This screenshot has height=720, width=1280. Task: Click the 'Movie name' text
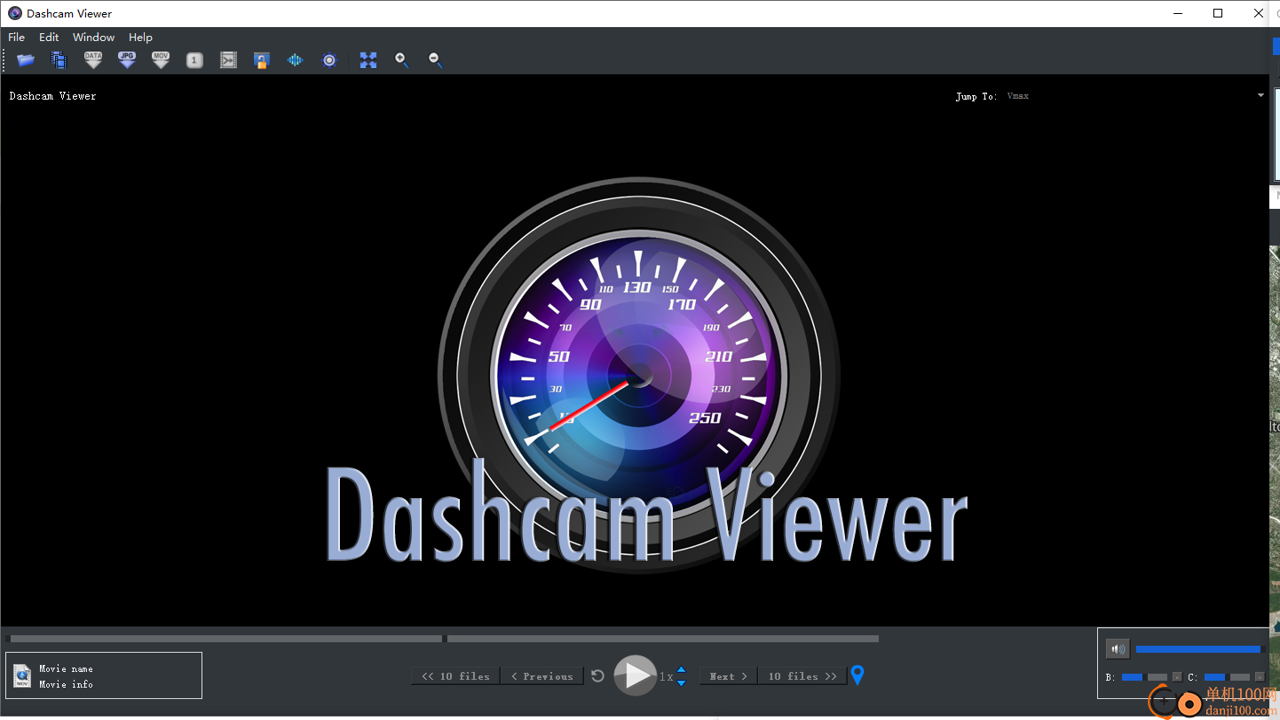(66, 668)
